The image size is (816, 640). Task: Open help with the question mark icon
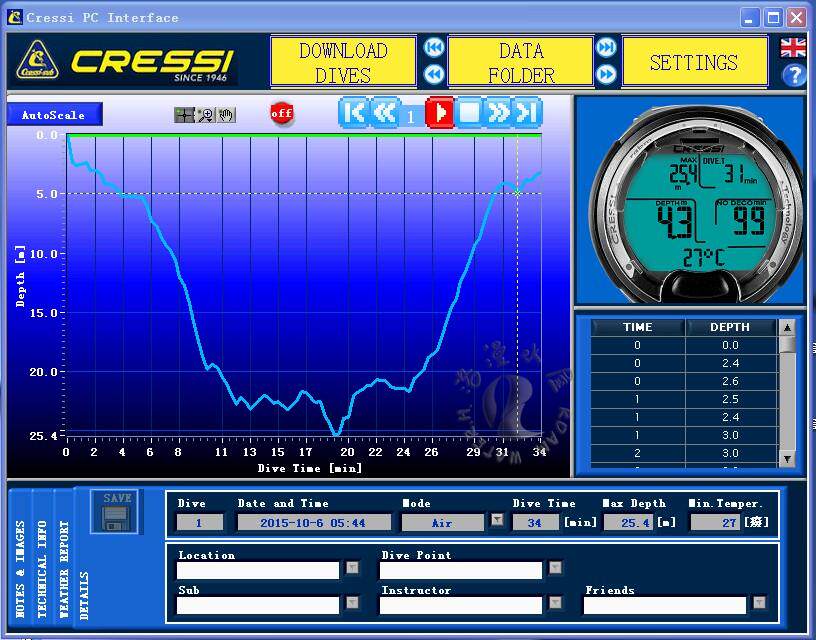794,75
